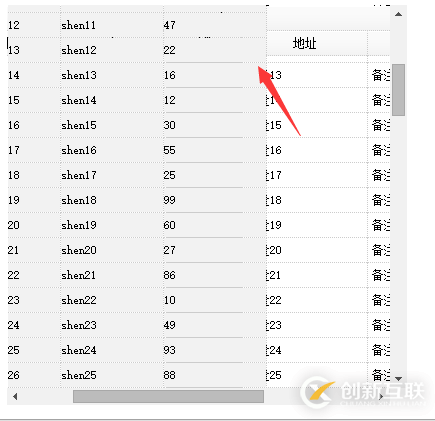Select the shen21 name cell
Viewport: 435px width, 421px height.
tap(112, 275)
